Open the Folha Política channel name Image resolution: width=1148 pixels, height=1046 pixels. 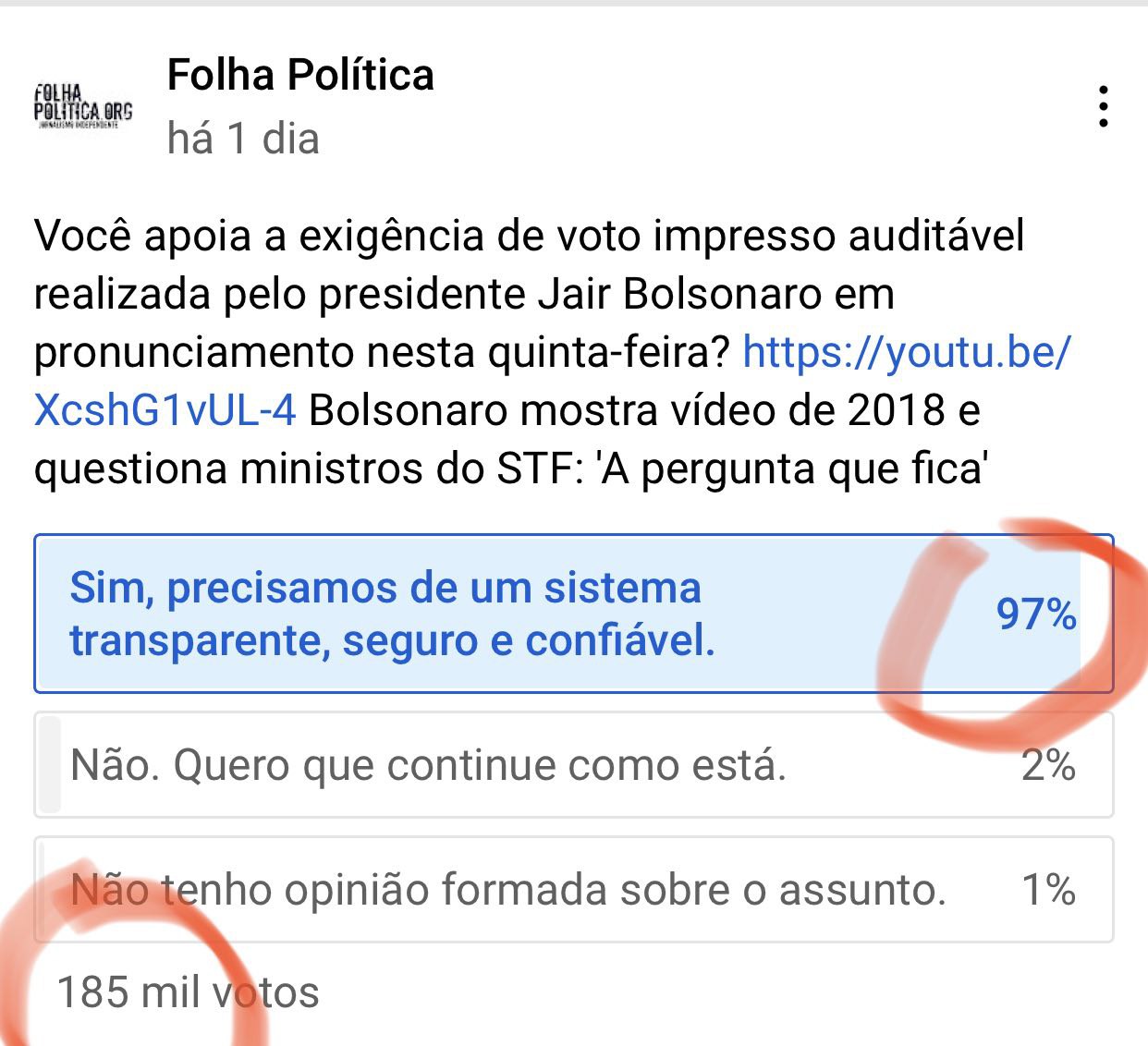click(x=300, y=75)
